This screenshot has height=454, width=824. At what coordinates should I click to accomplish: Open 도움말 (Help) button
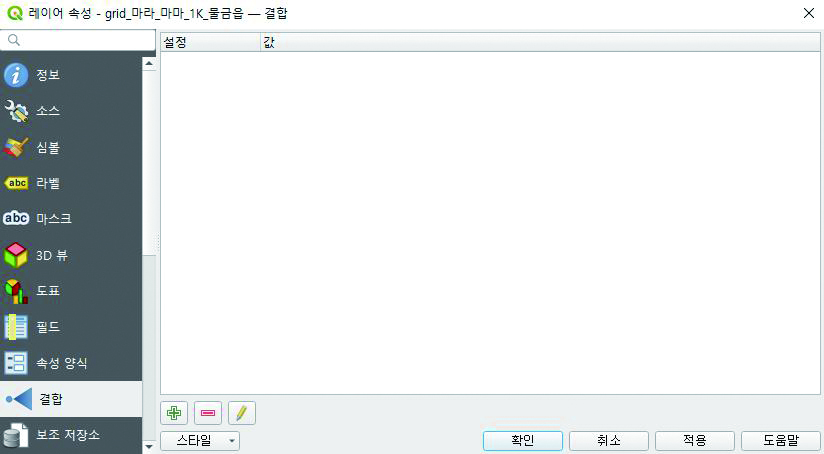(x=780, y=440)
